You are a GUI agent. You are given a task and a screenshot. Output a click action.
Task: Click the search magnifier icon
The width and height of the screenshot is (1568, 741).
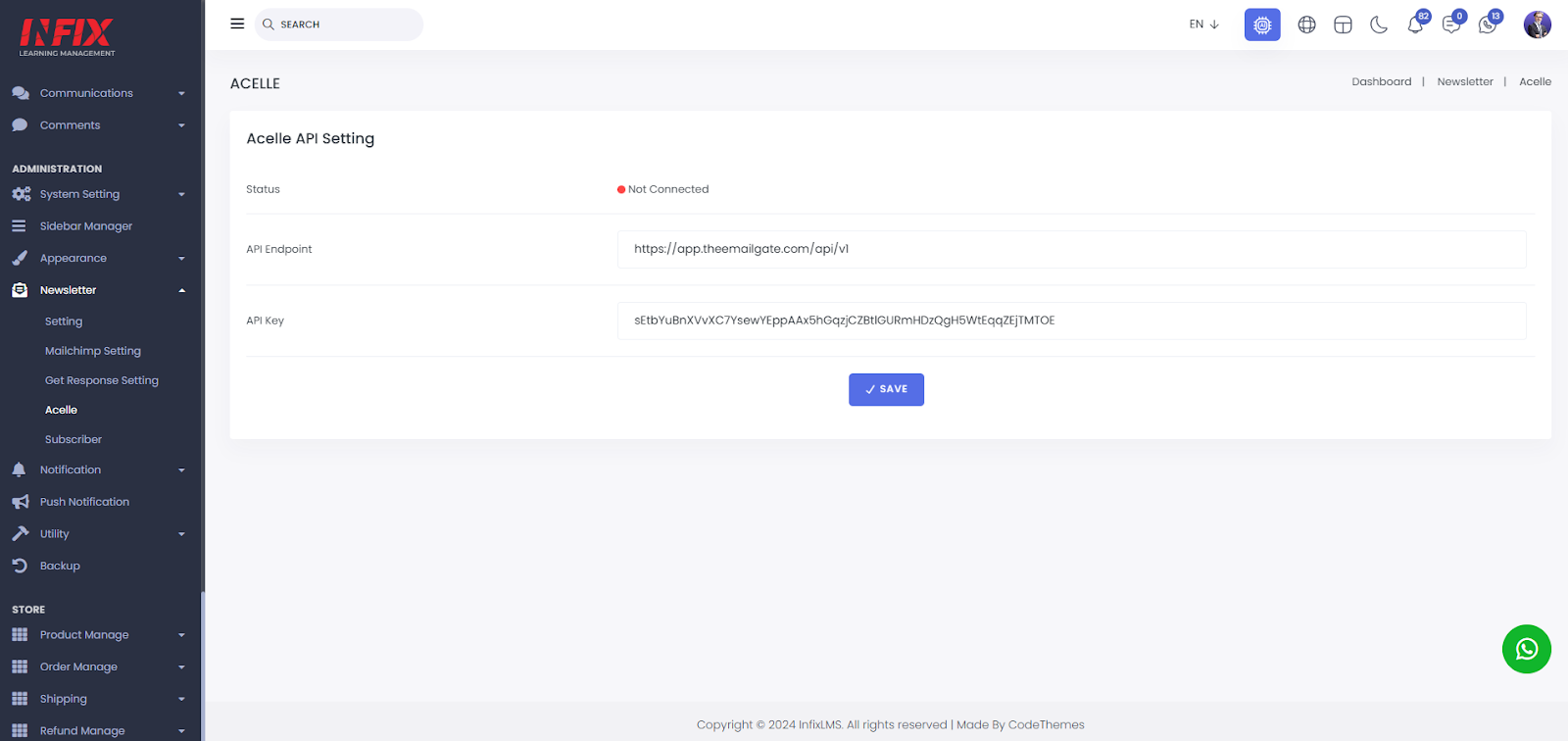click(269, 25)
